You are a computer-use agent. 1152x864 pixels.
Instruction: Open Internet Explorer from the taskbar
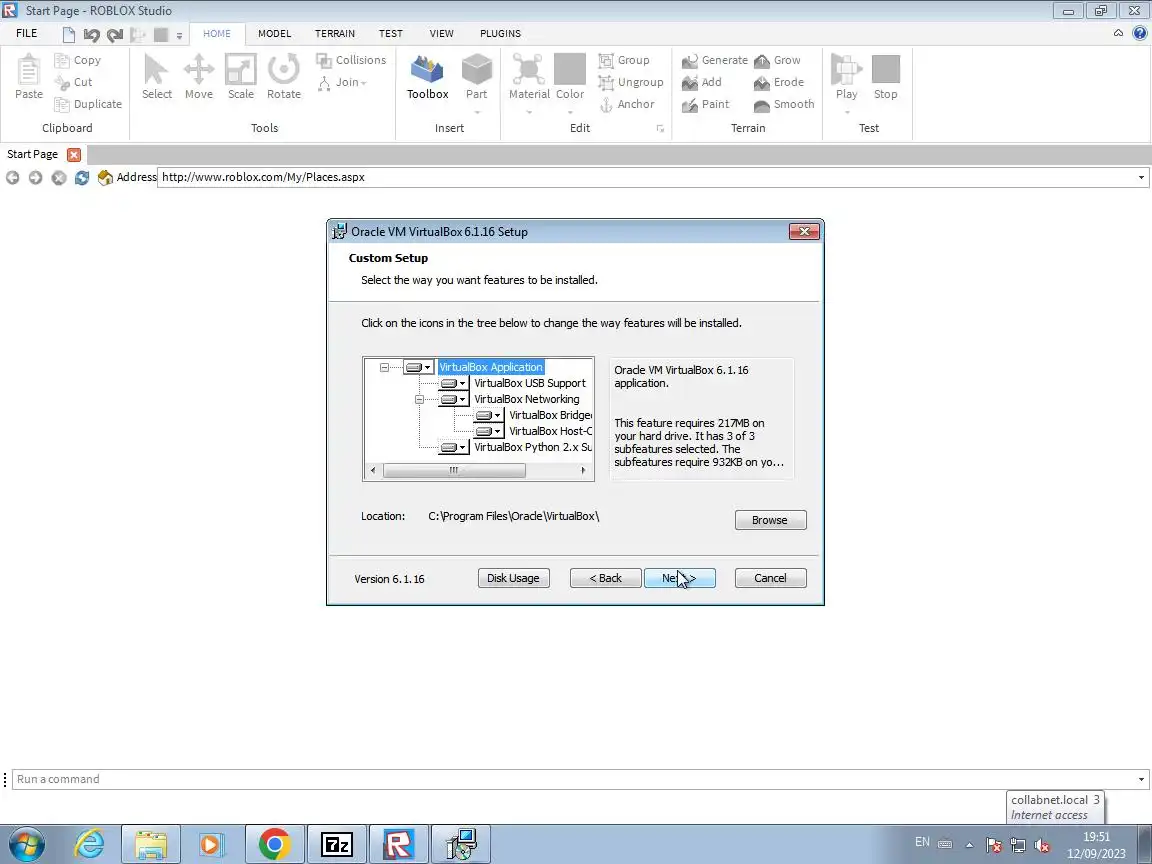[89, 844]
